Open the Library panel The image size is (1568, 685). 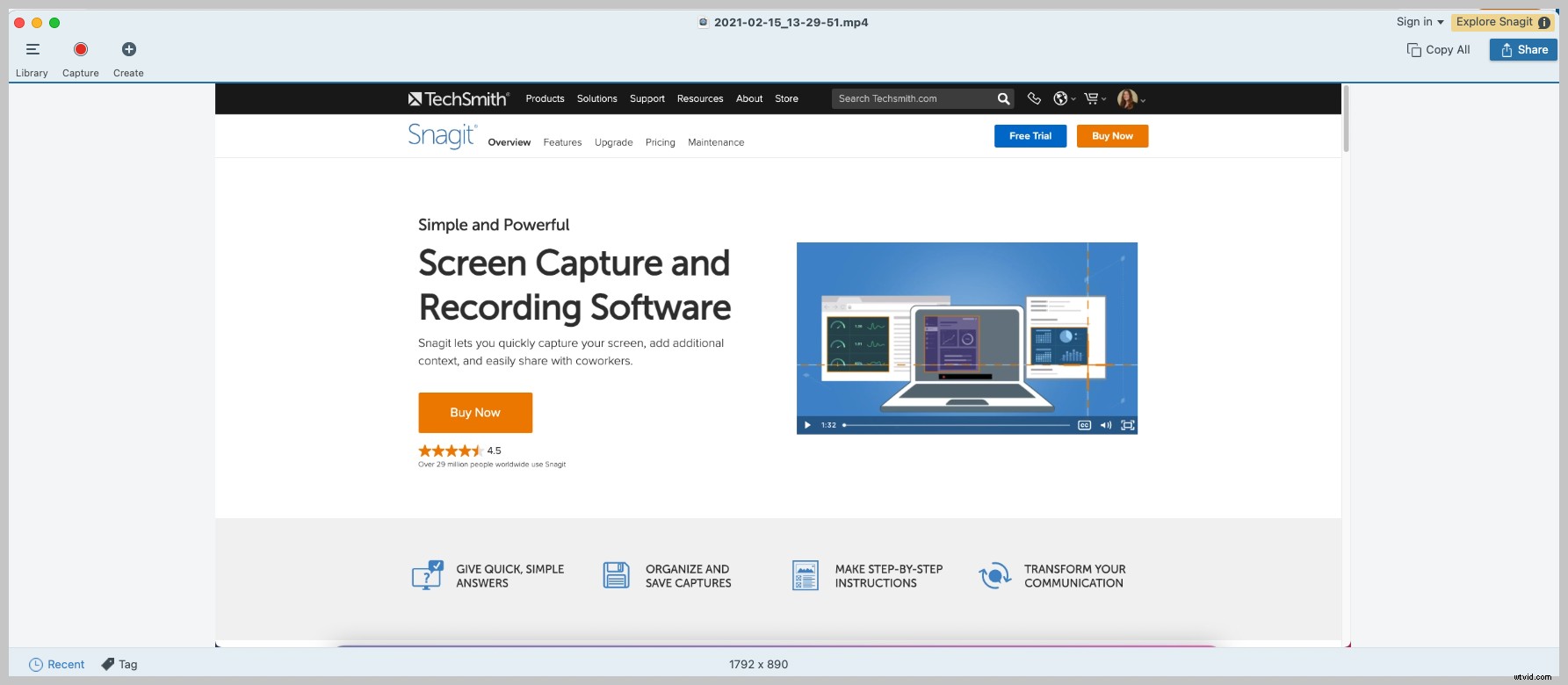click(x=33, y=59)
